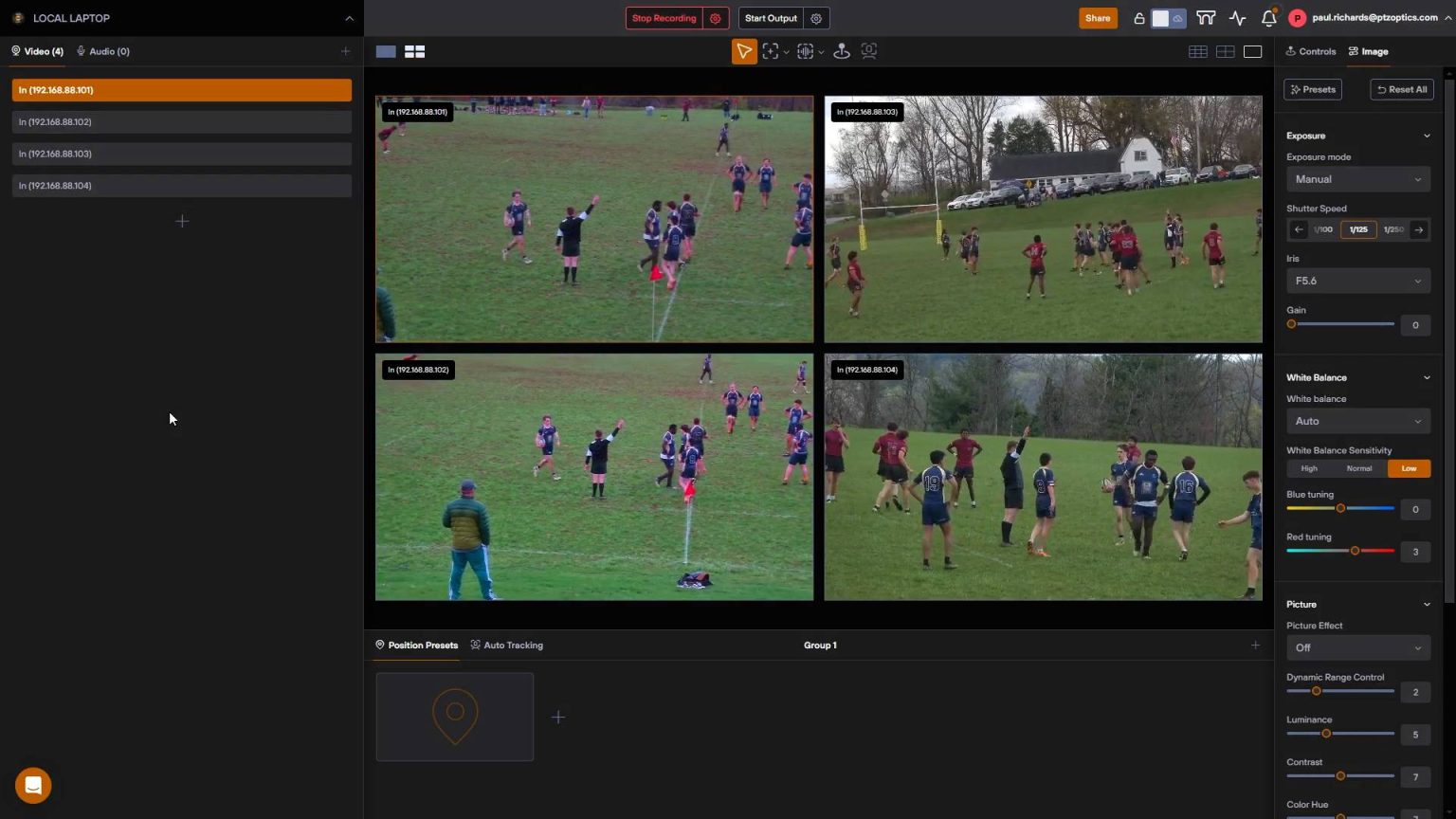
Task: Decrease shutter speed with left arrow
Action: (1299, 229)
